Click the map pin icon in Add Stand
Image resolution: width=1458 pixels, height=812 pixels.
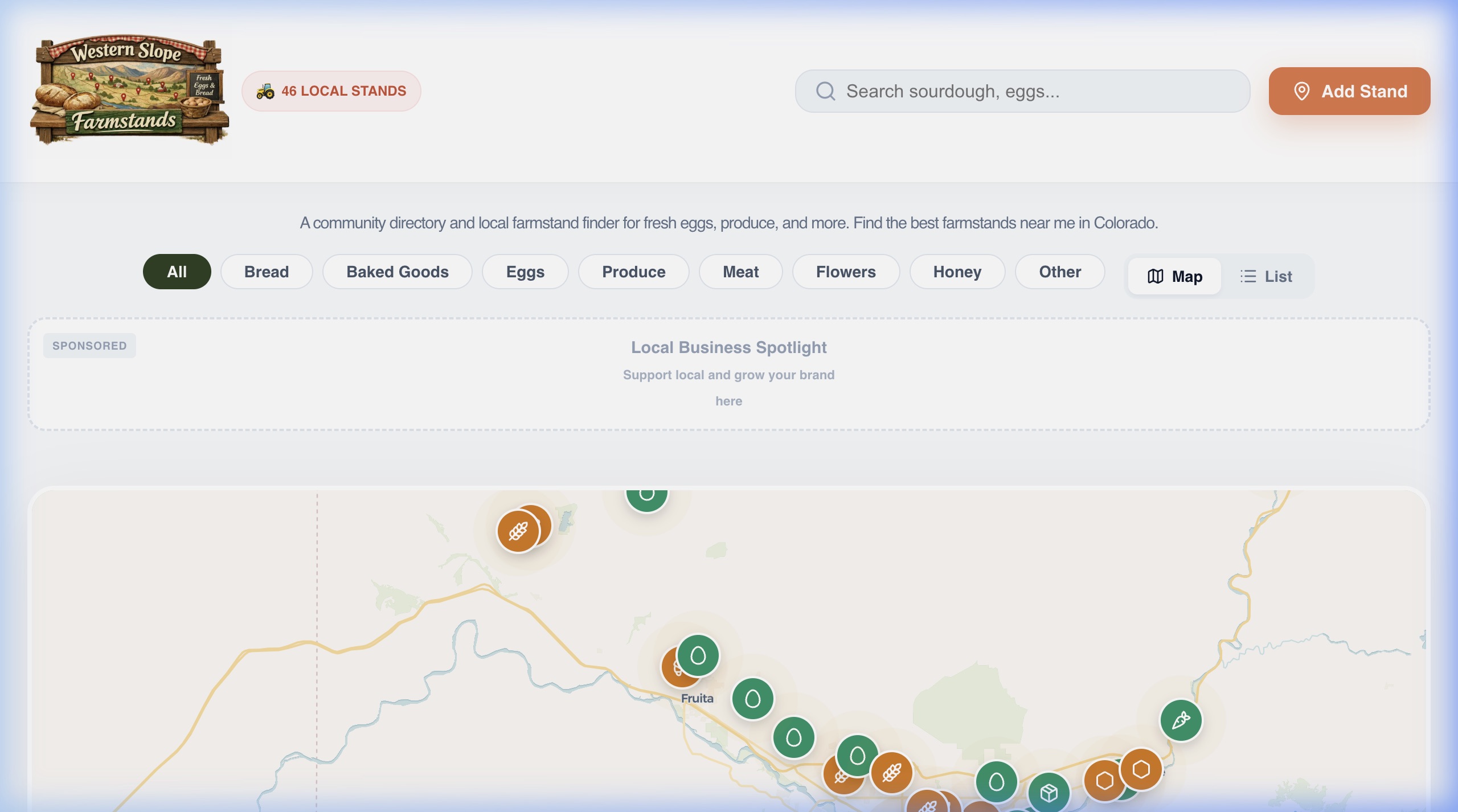coord(1301,91)
